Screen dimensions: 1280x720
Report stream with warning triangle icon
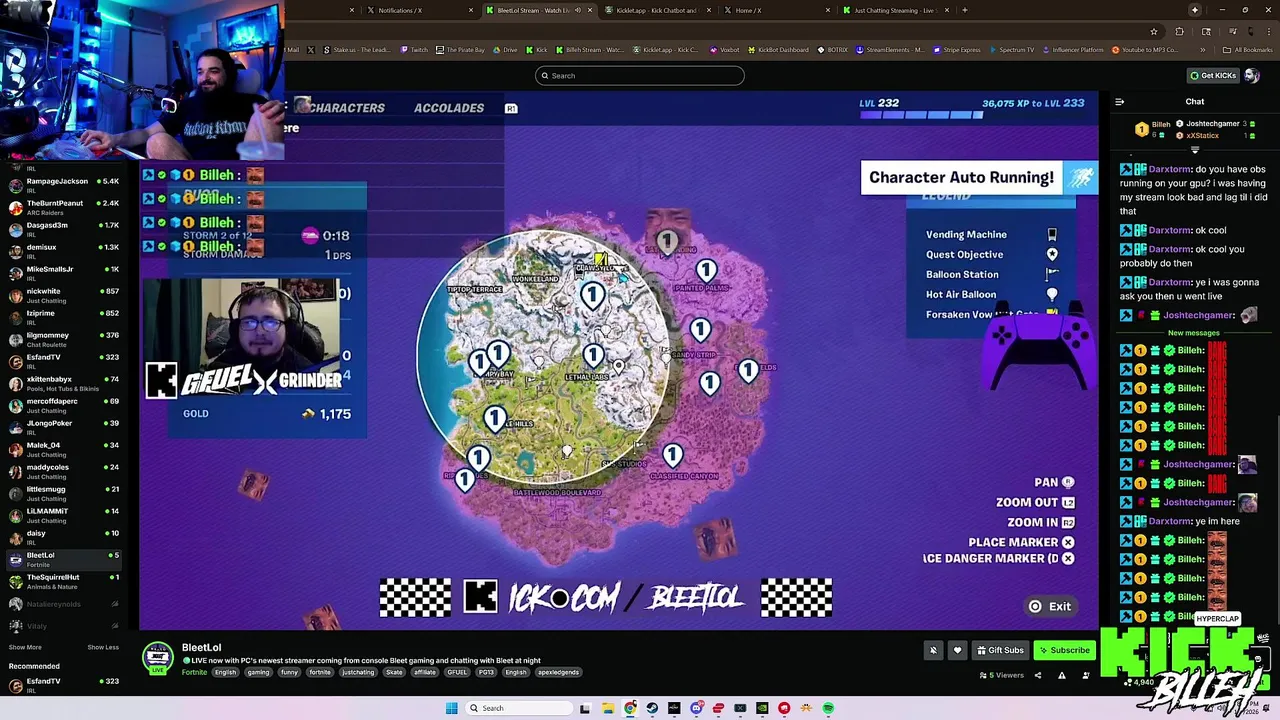[x=1061, y=675]
